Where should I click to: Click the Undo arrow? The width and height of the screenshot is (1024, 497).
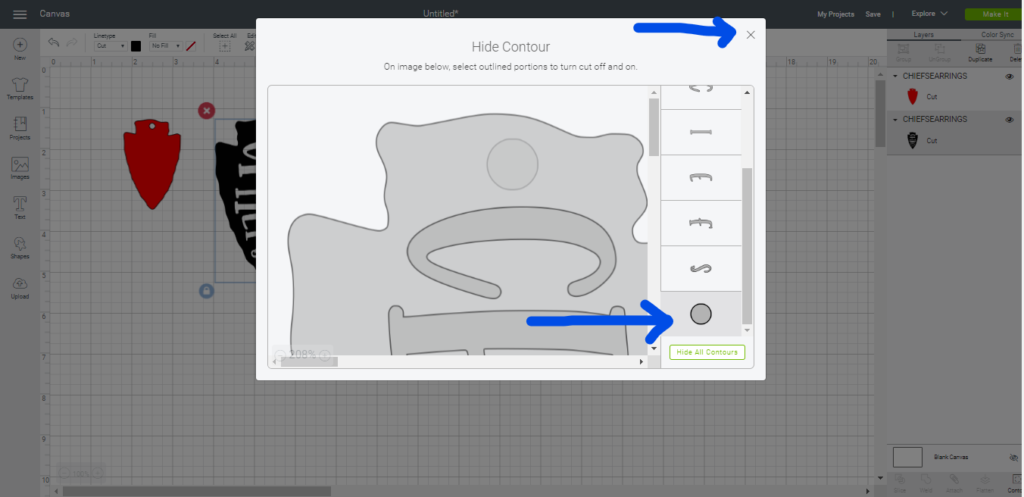pos(54,42)
